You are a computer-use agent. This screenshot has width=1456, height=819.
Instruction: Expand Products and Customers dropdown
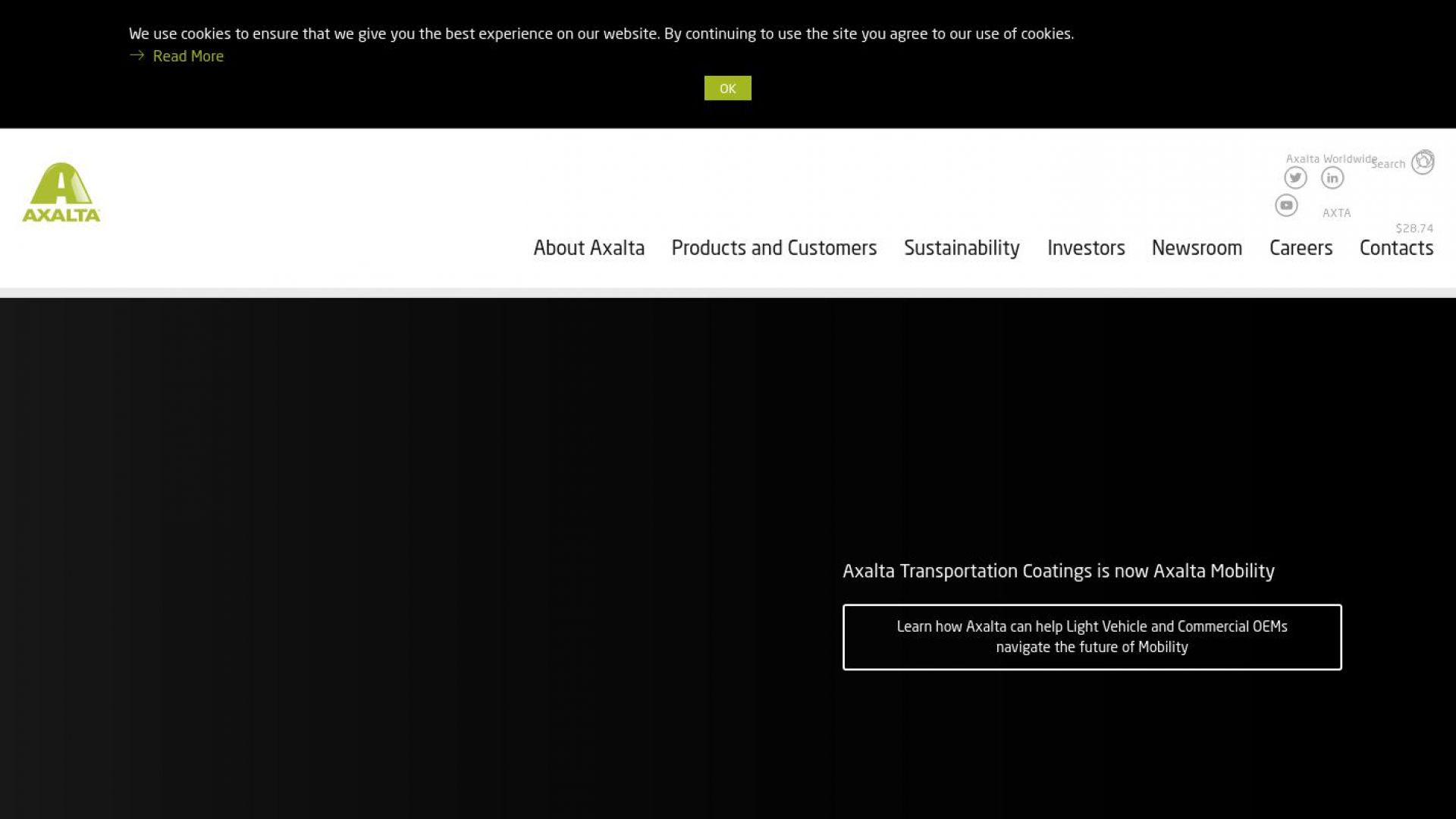[774, 248]
